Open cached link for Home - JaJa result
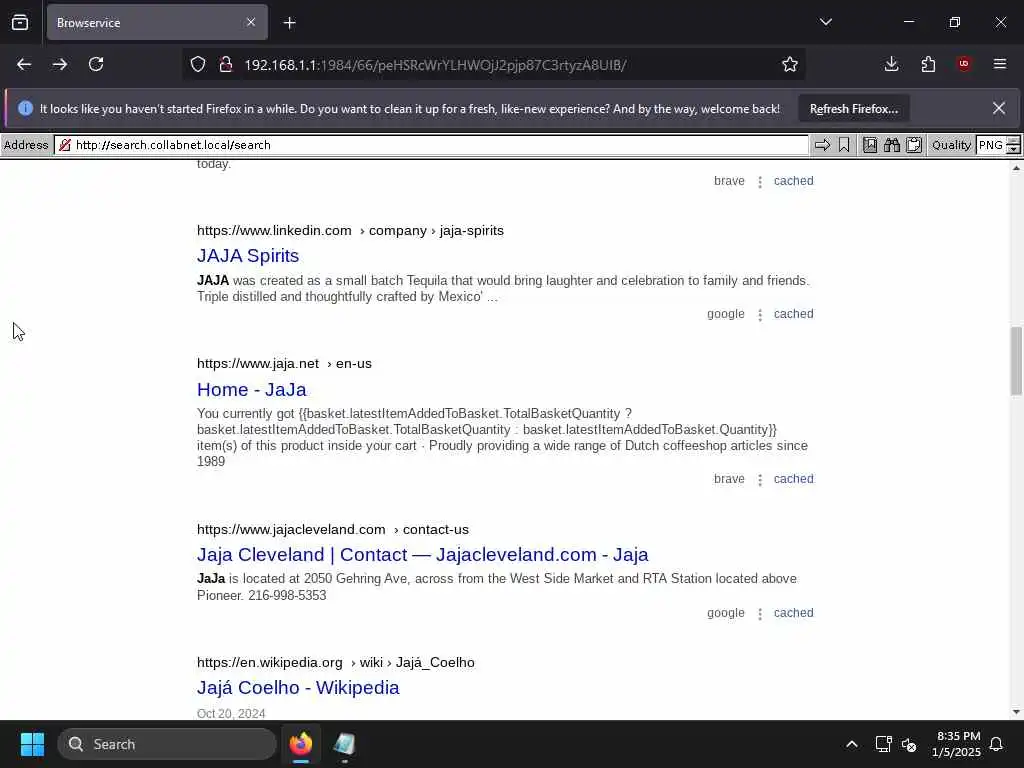 coord(793,479)
